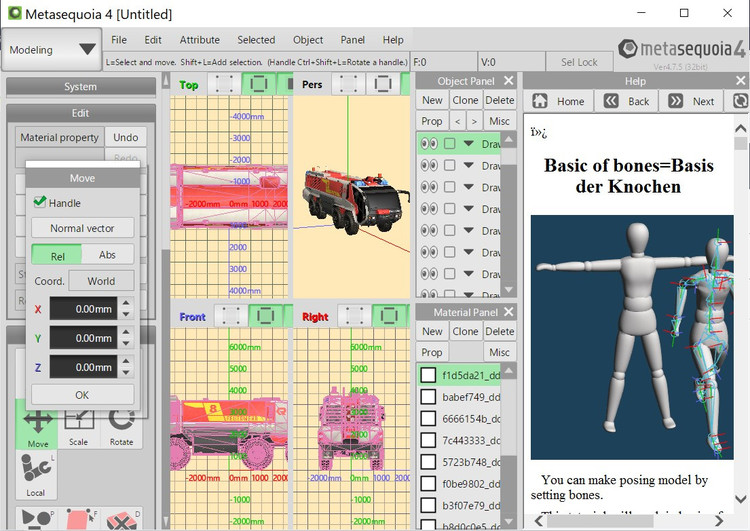Collapse triangle of highlighted object row

pyautogui.click(x=468, y=143)
